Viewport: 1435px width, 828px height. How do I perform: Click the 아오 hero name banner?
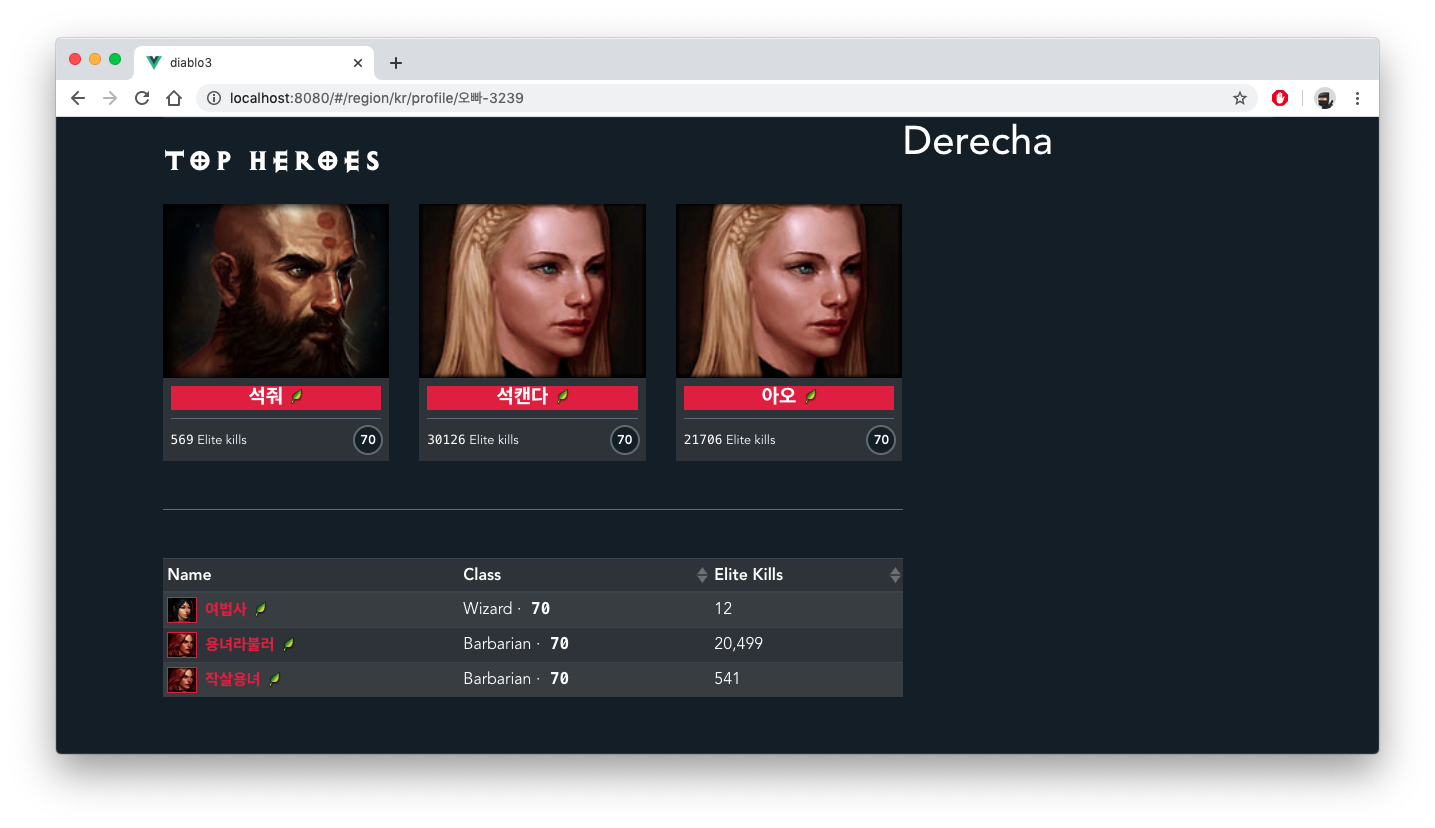789,397
